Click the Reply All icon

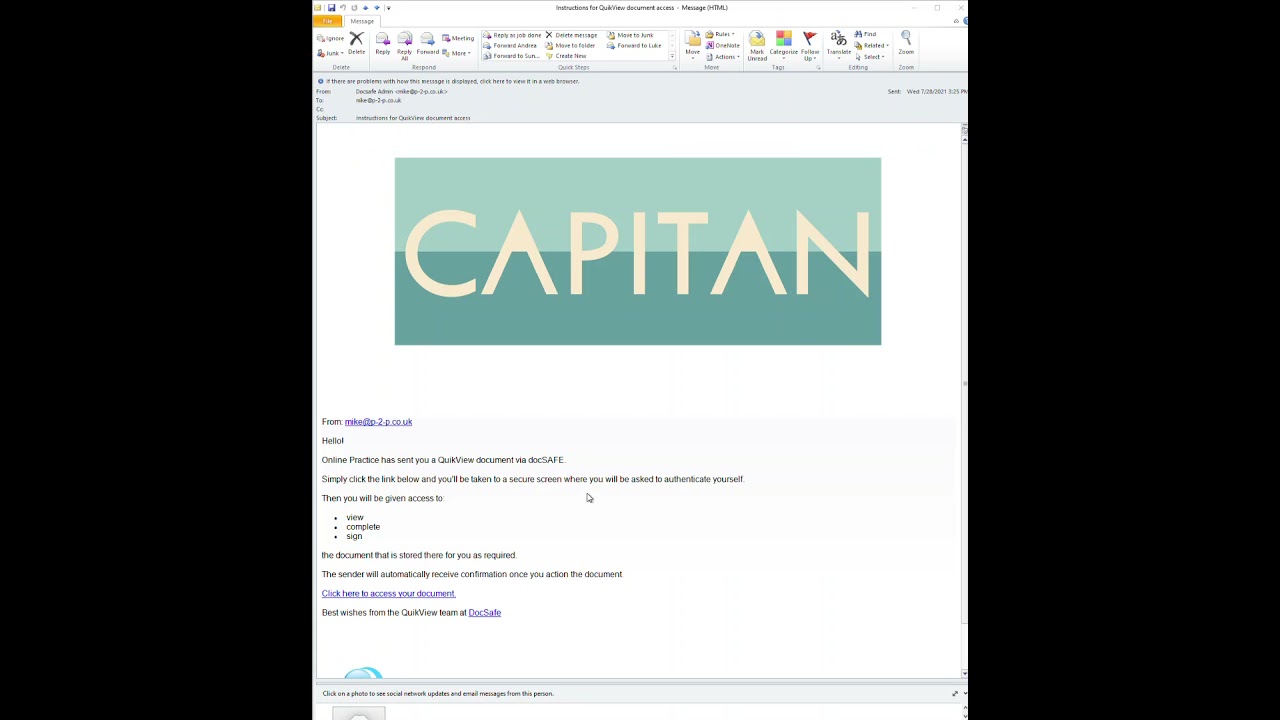pos(404,46)
